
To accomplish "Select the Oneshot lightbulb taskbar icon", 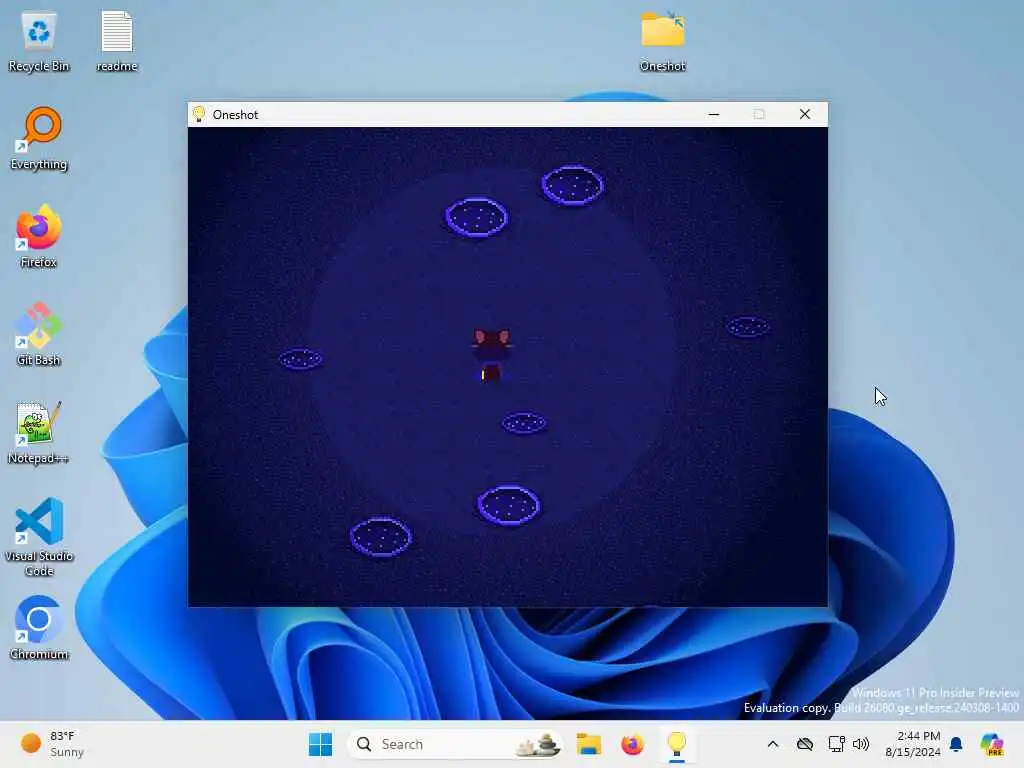I will (677, 744).
